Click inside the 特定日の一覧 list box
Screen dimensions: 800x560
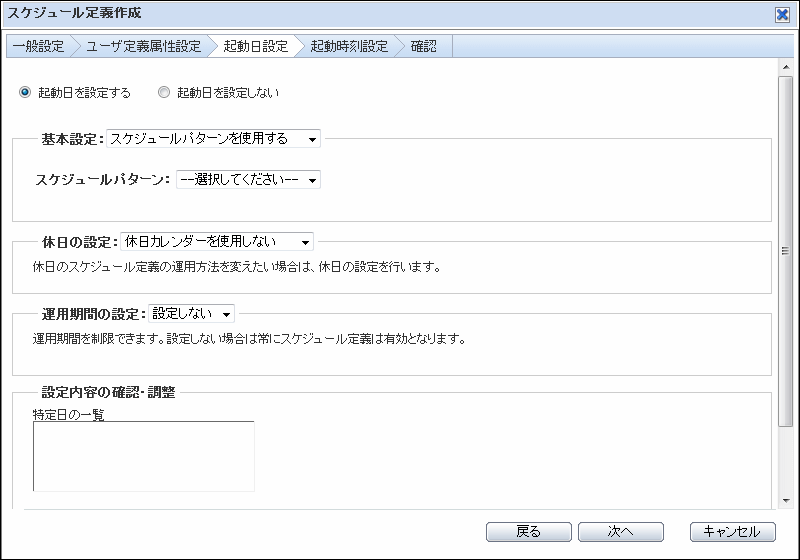point(143,456)
